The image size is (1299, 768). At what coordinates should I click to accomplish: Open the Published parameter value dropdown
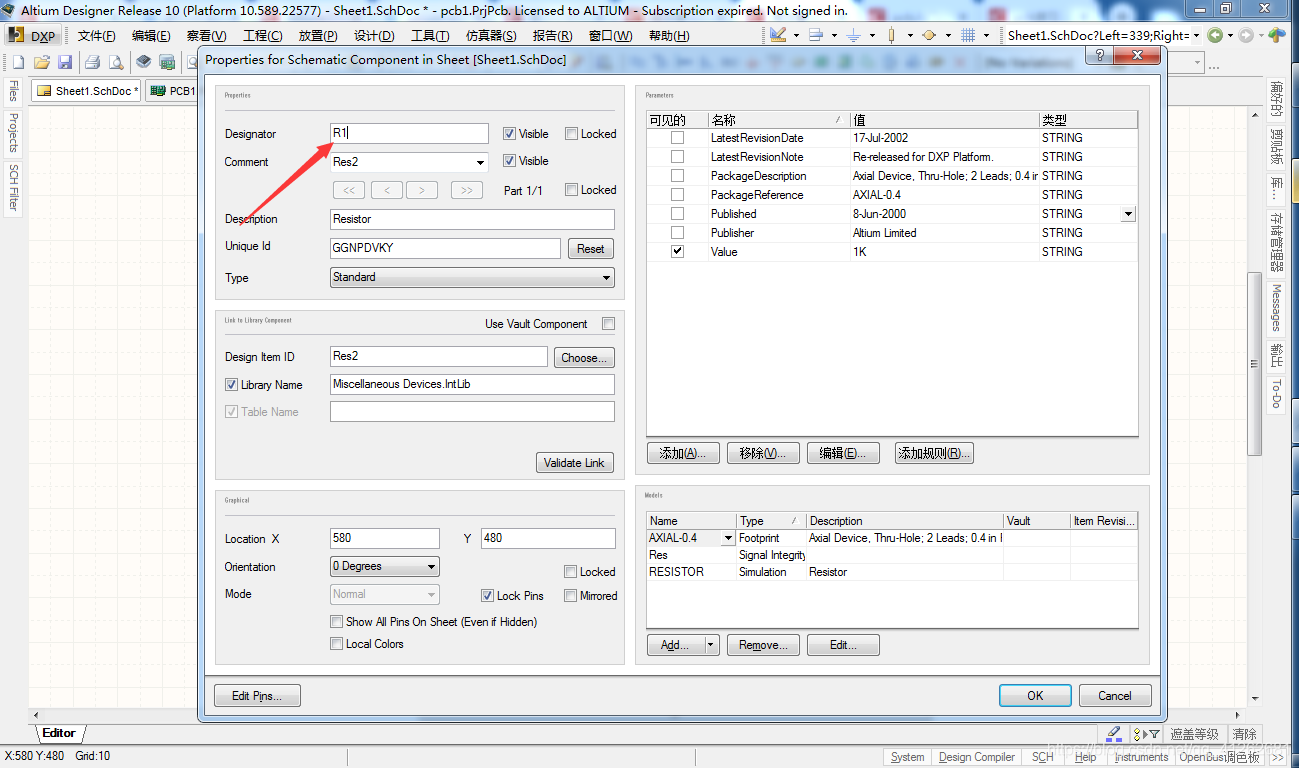click(x=1128, y=214)
